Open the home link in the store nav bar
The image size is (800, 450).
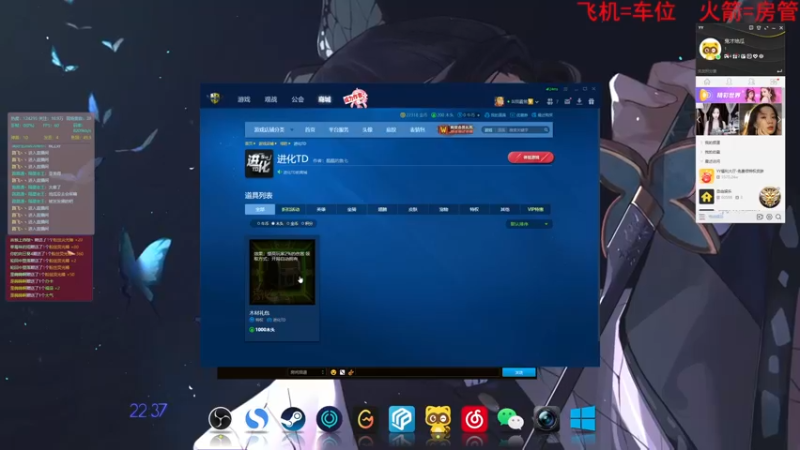pyautogui.click(x=310, y=130)
